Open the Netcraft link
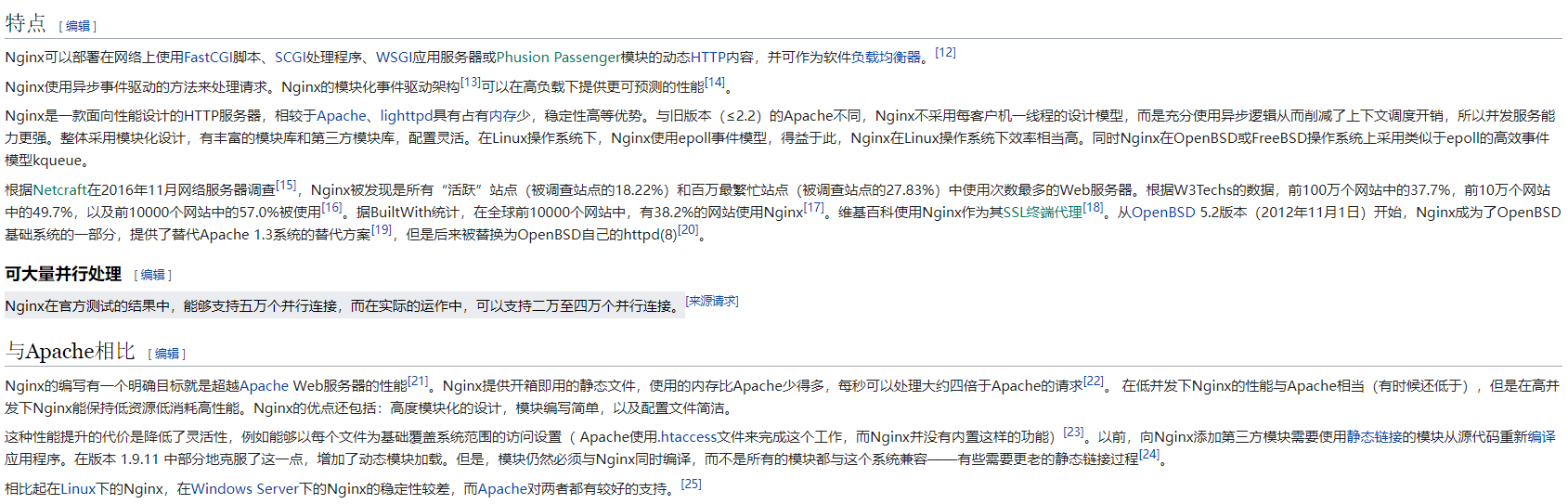Viewport: 1568px width, 504px height. click(59, 190)
